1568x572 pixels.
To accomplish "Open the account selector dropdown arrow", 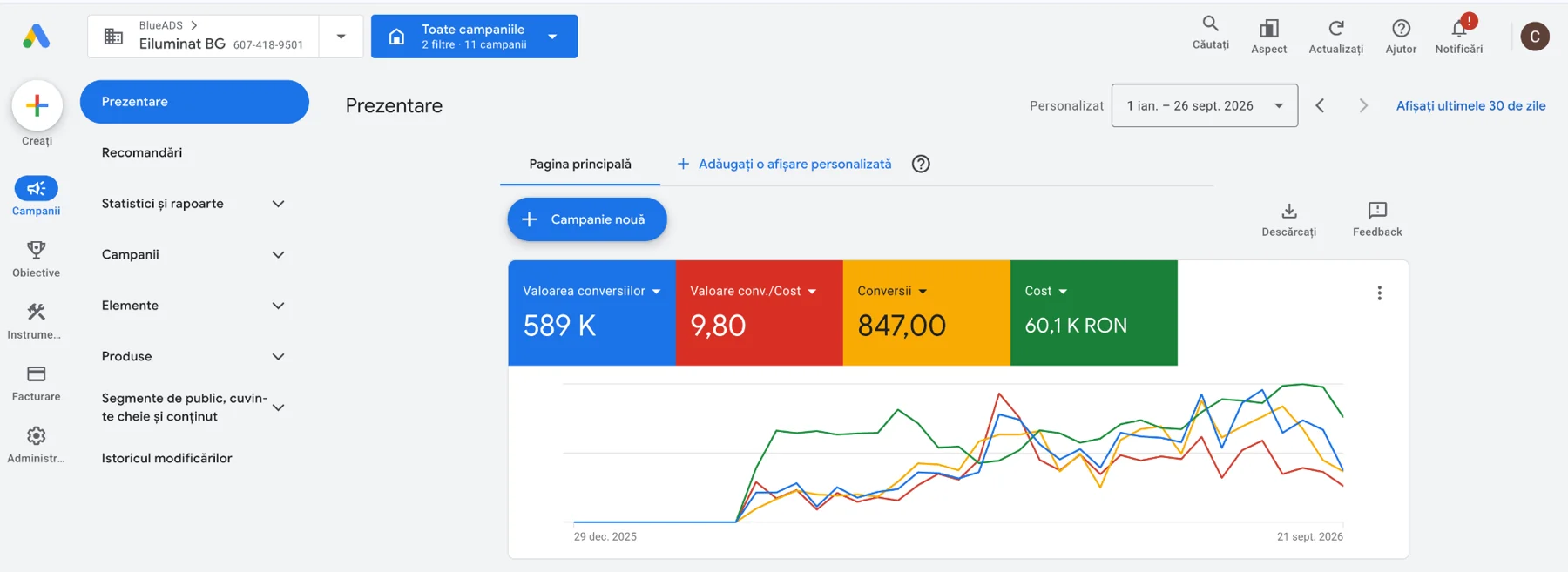I will pyautogui.click(x=341, y=37).
